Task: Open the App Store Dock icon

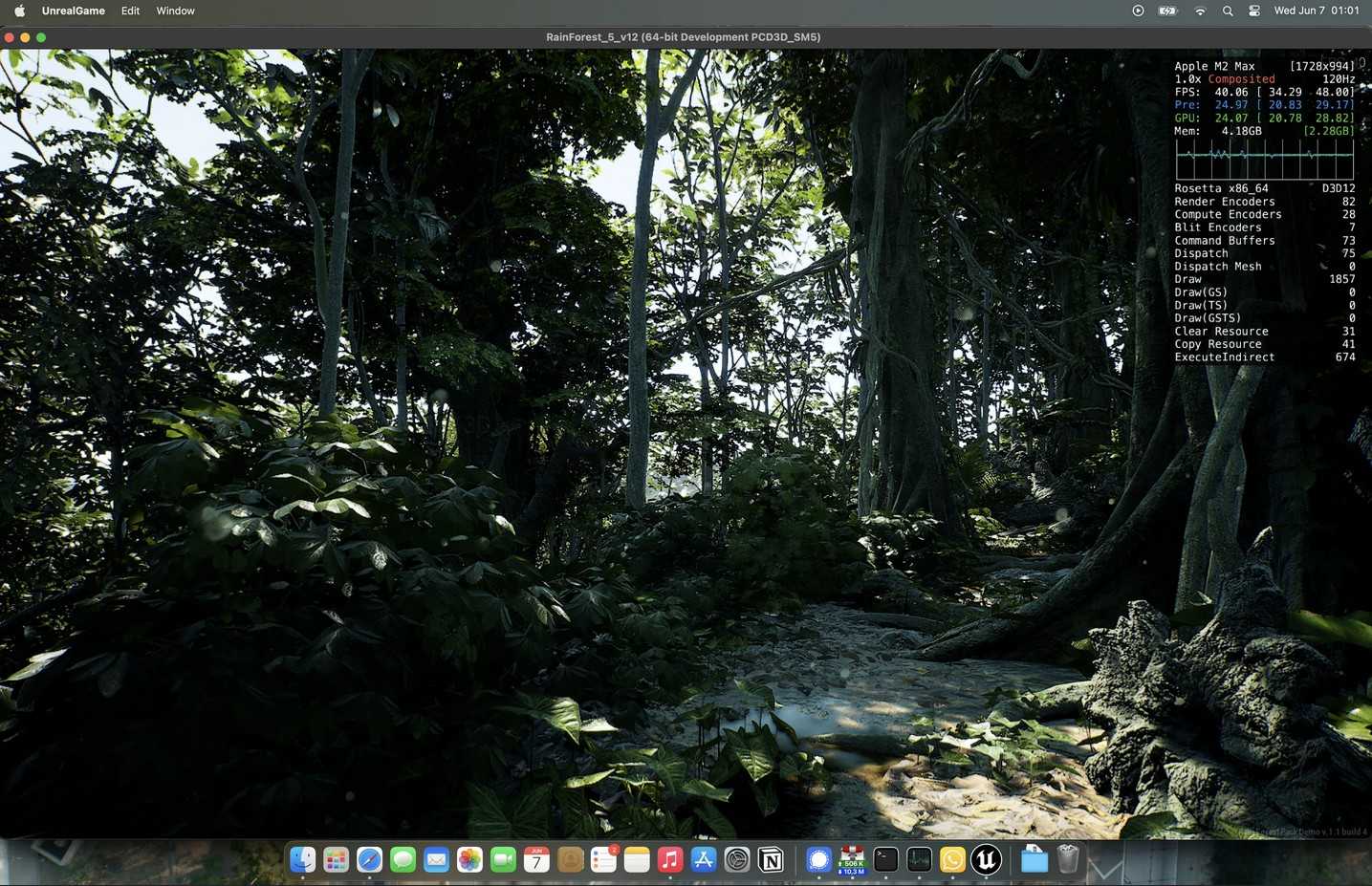Action: point(704,860)
